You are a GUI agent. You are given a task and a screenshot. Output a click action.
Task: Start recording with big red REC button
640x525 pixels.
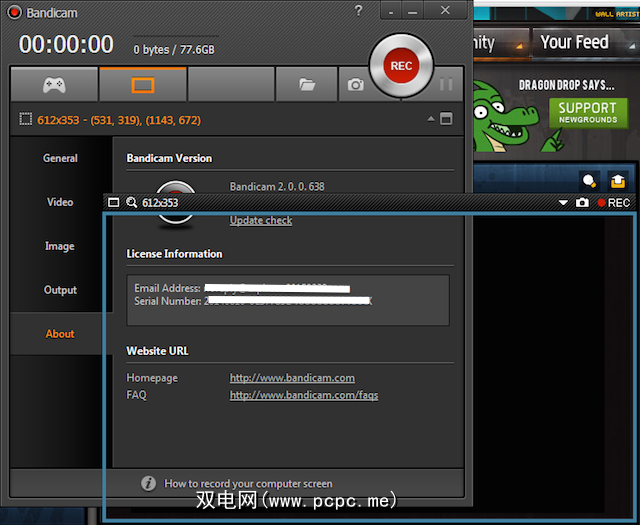click(x=401, y=66)
